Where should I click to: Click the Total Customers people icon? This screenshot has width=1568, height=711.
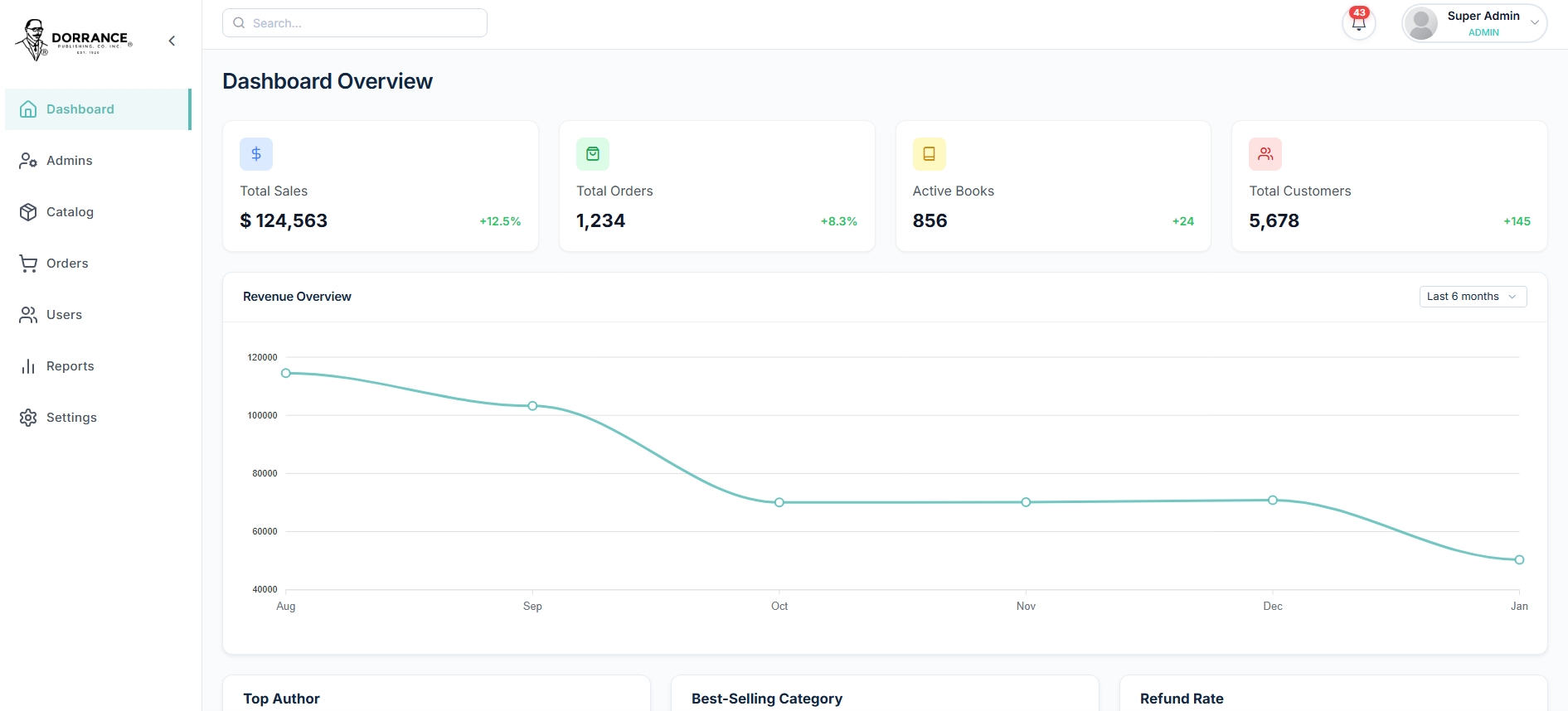click(1265, 154)
